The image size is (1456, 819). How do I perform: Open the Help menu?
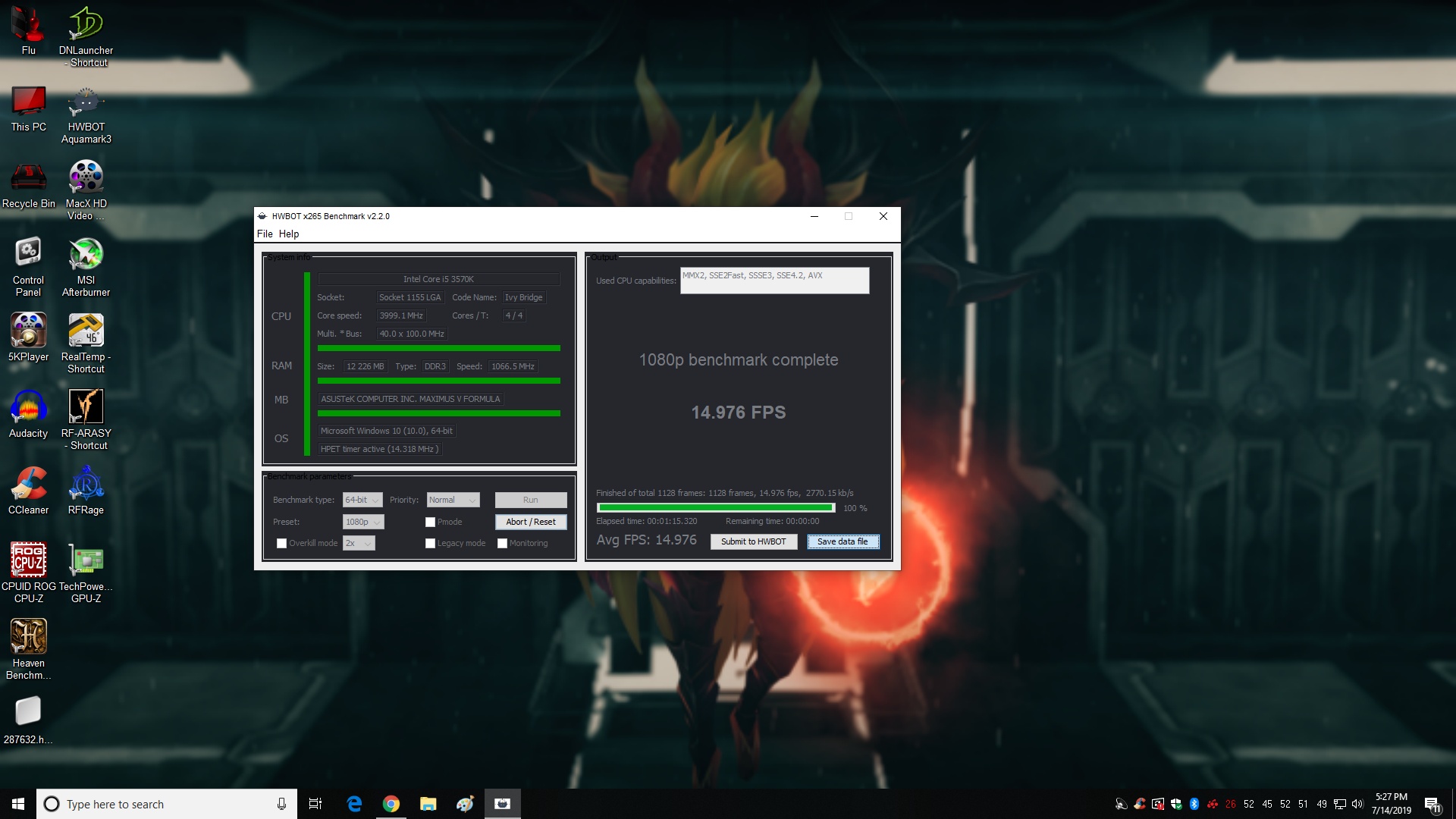[289, 234]
